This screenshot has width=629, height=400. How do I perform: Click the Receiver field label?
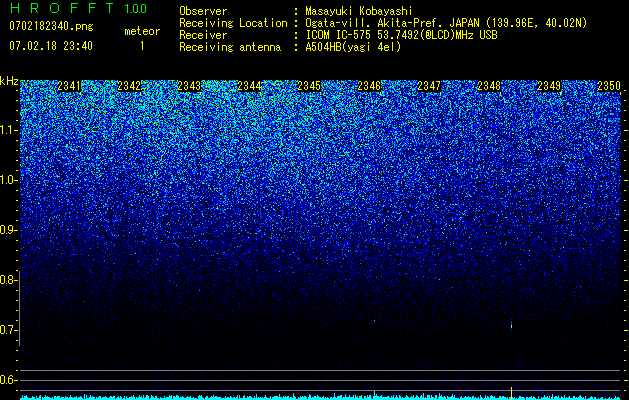203,35
